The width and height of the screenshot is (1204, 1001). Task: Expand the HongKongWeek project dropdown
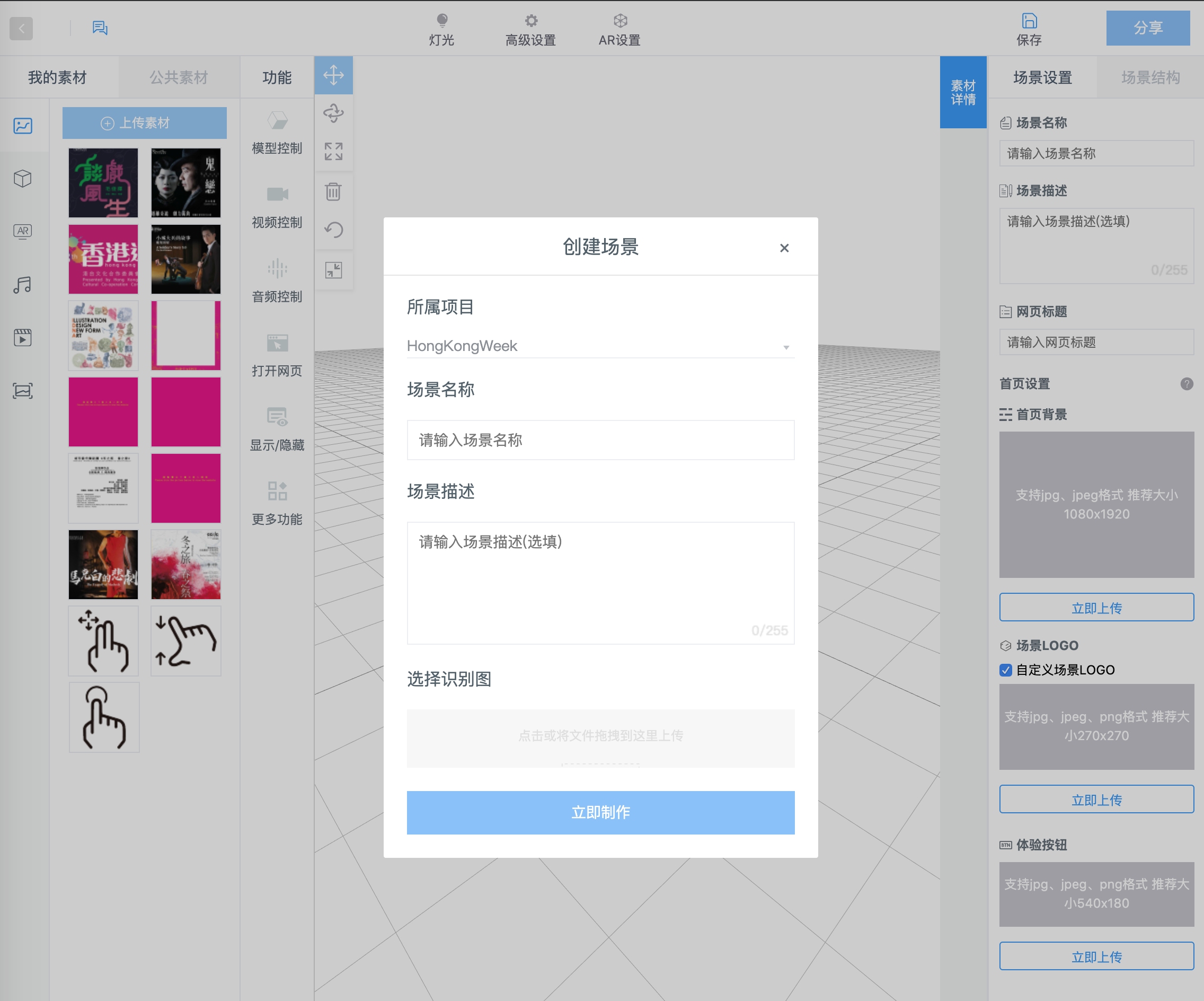click(x=600, y=346)
